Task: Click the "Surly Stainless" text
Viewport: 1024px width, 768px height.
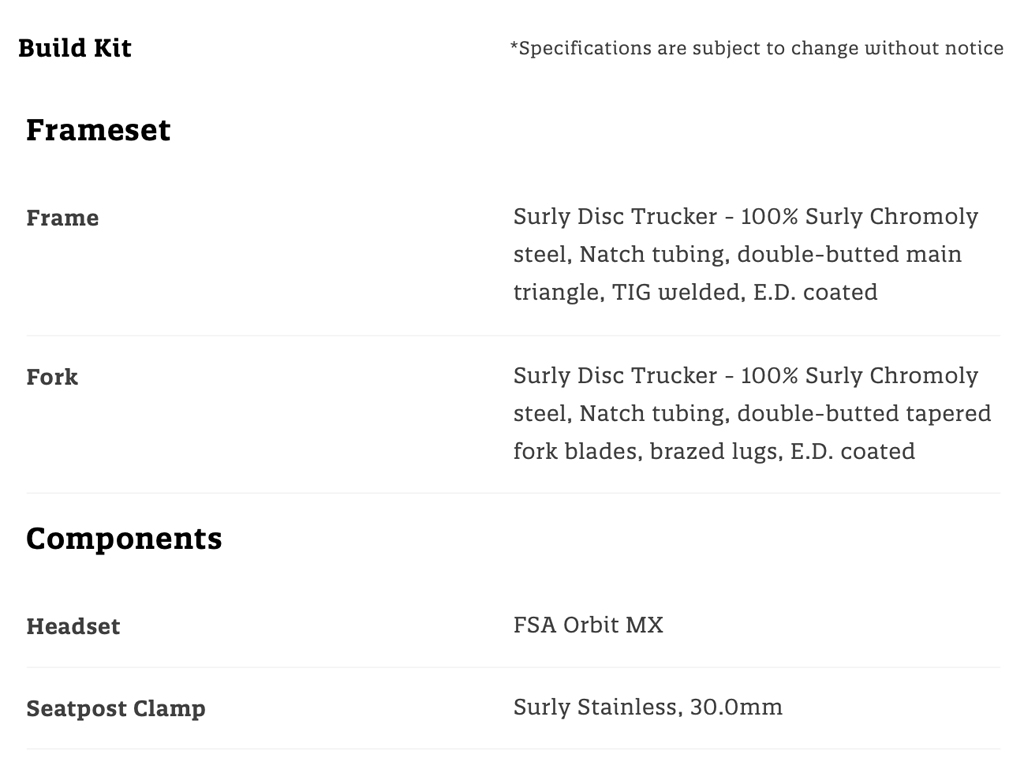Action: (x=595, y=708)
